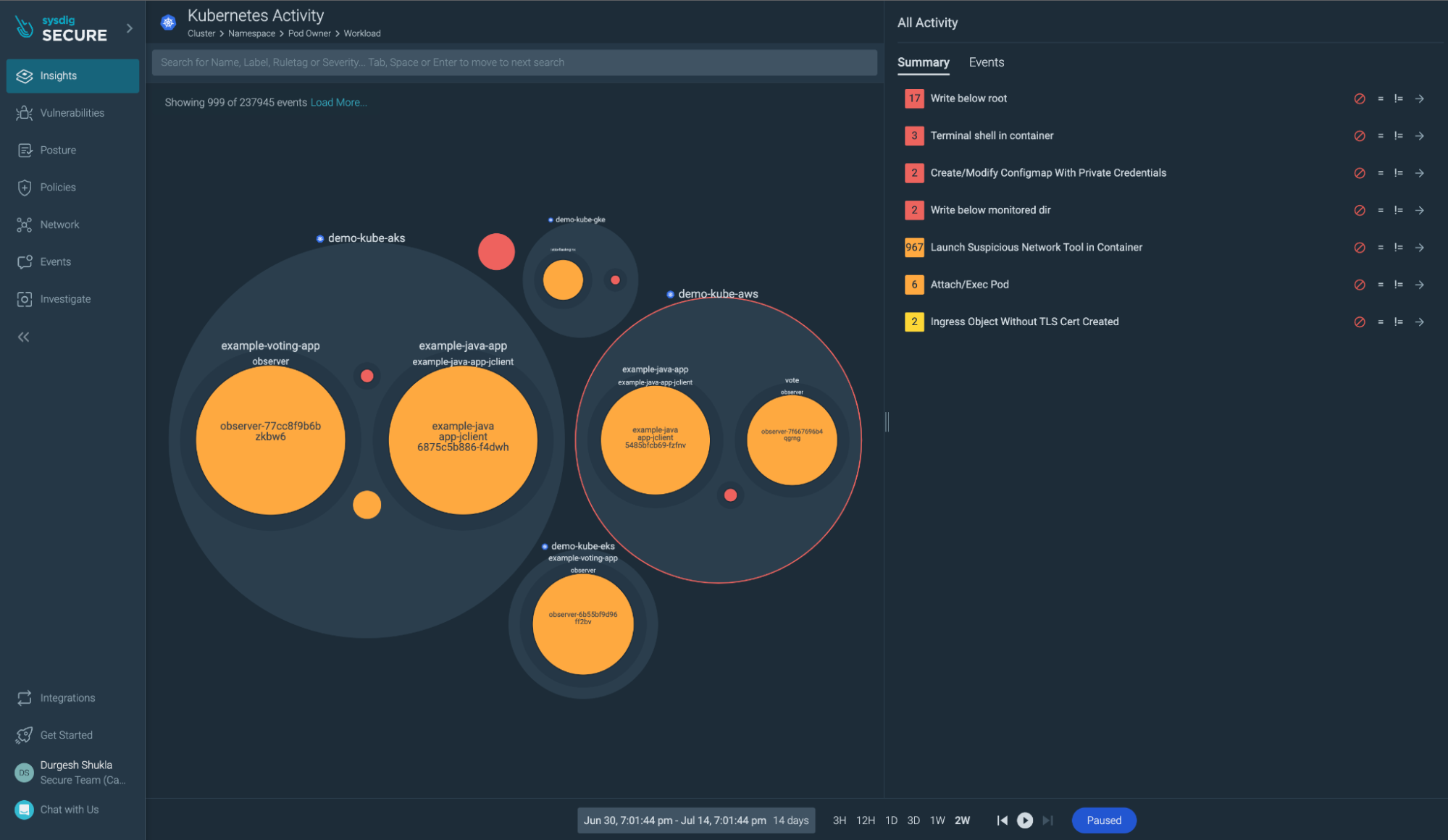Open Investigate icon in sidebar
This screenshot has height=840, width=1448.
[x=25, y=299]
